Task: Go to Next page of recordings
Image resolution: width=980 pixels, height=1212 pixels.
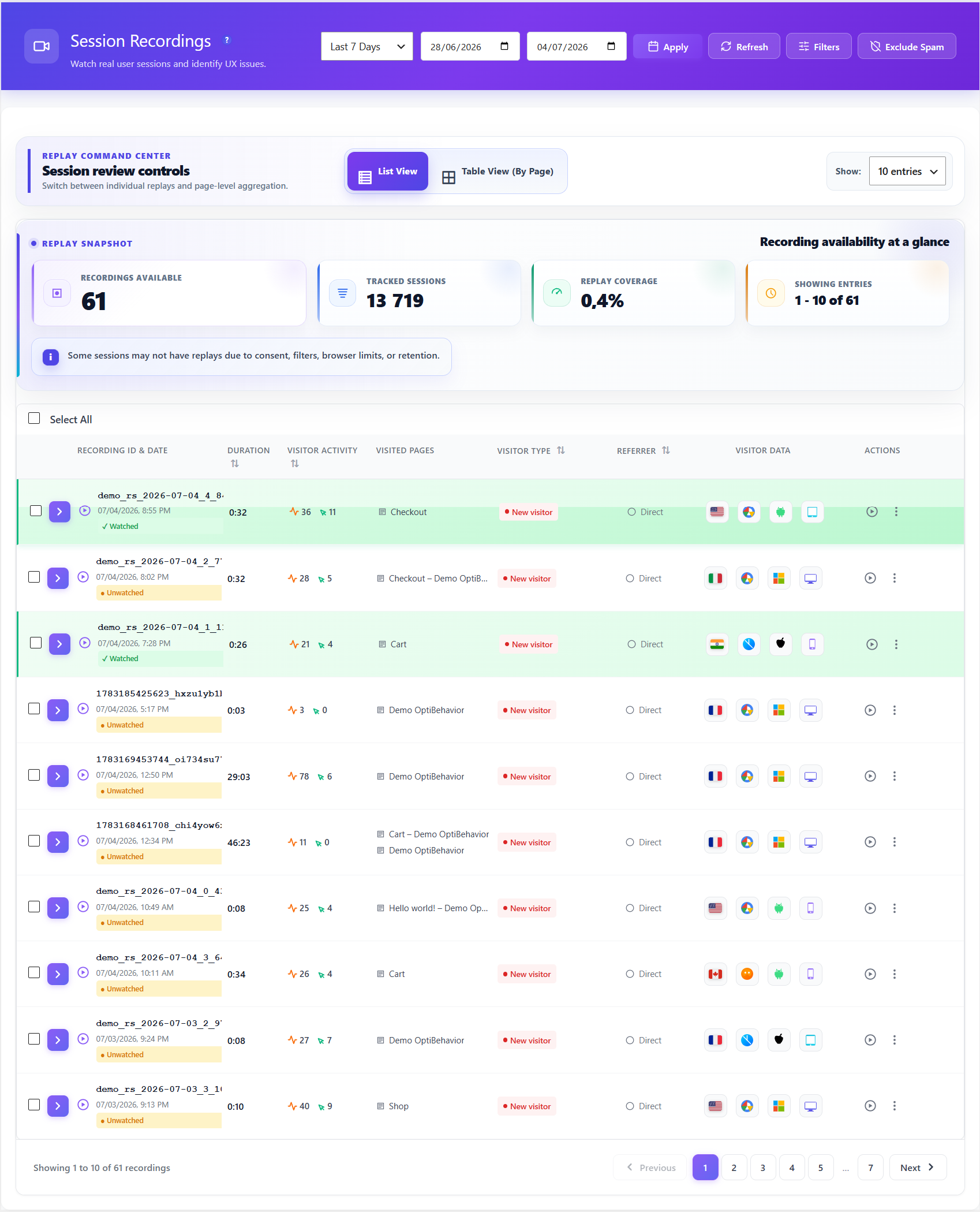Action: point(918,1168)
